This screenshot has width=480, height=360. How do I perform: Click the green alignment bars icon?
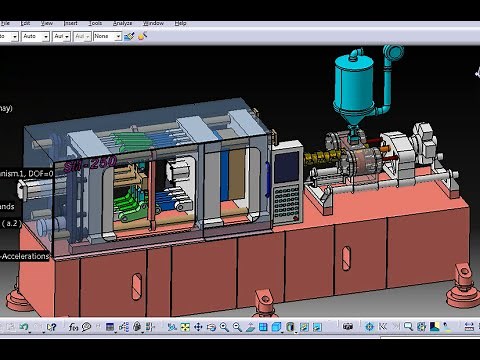pyautogui.click(x=150, y=327)
